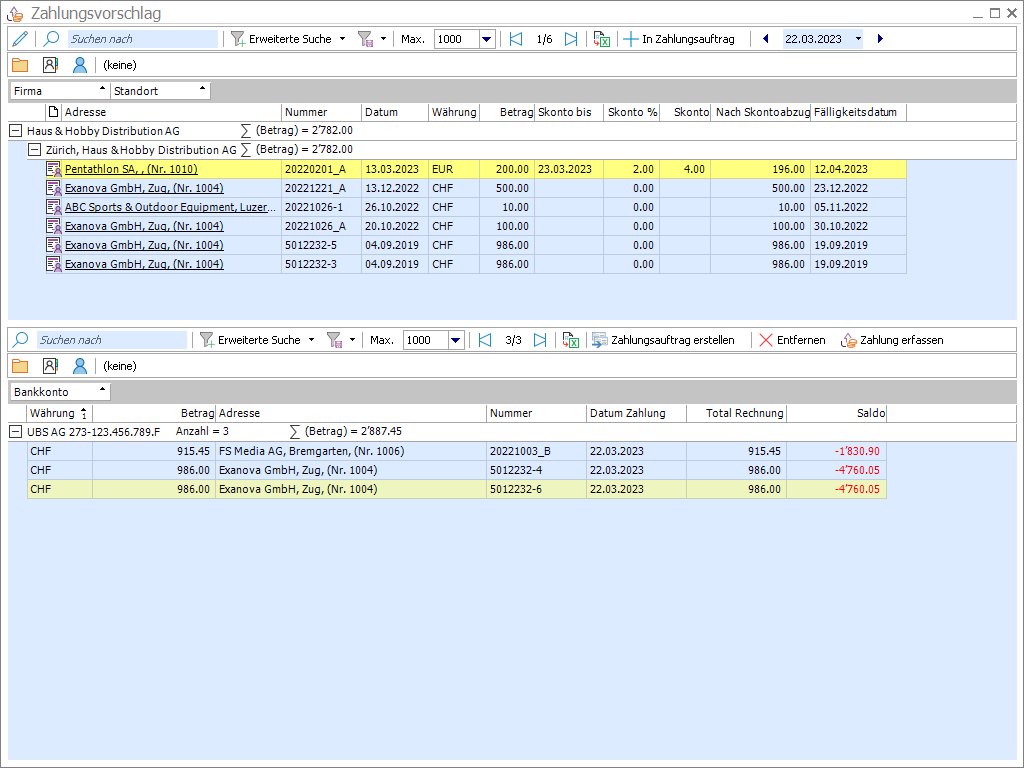The height and width of the screenshot is (768, 1024).
Task: Click Zahlungsauftrag erstellen button
Action: click(x=663, y=340)
